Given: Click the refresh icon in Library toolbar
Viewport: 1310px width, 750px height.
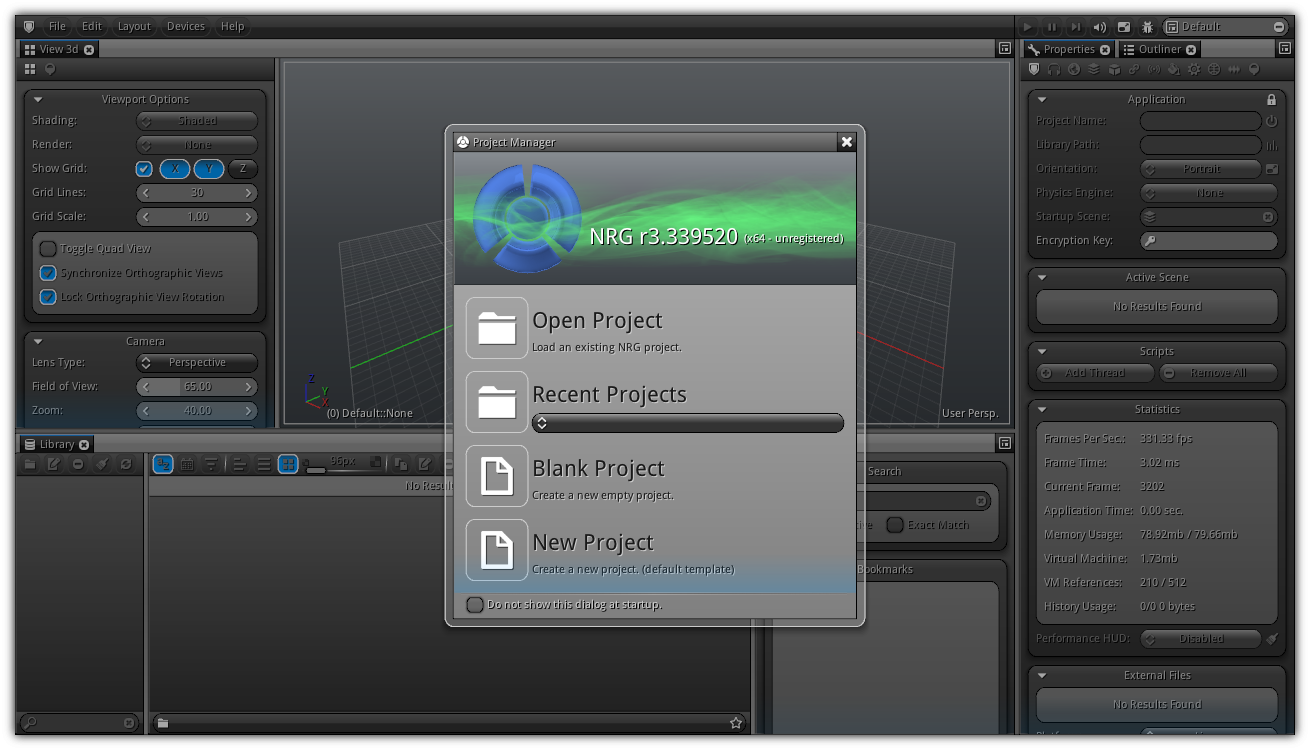Looking at the screenshot, I should click(126, 464).
